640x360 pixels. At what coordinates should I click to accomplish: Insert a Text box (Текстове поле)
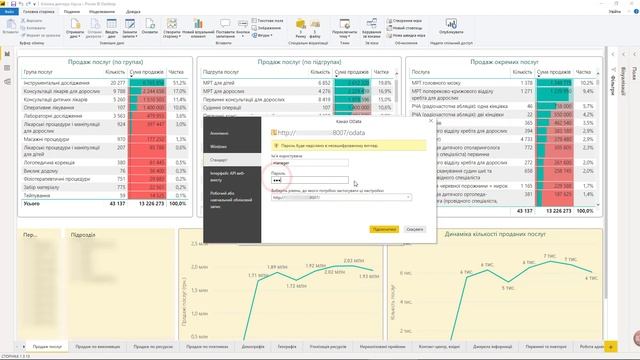point(268,20)
